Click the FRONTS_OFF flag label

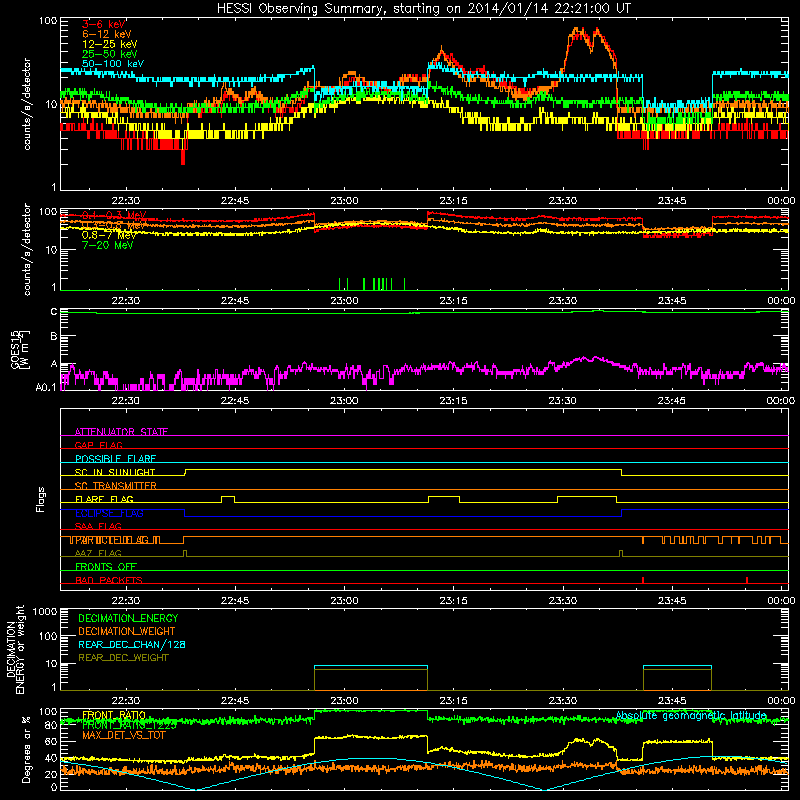point(106,566)
